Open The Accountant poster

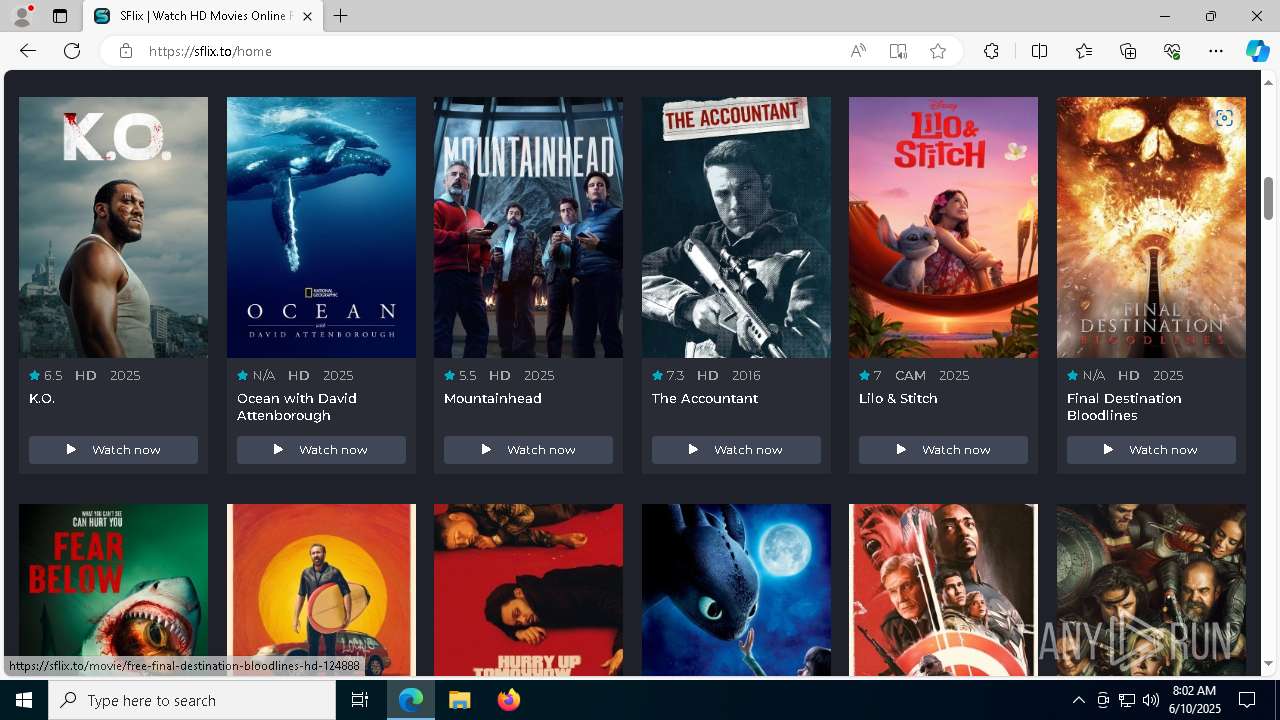pyautogui.click(x=736, y=227)
